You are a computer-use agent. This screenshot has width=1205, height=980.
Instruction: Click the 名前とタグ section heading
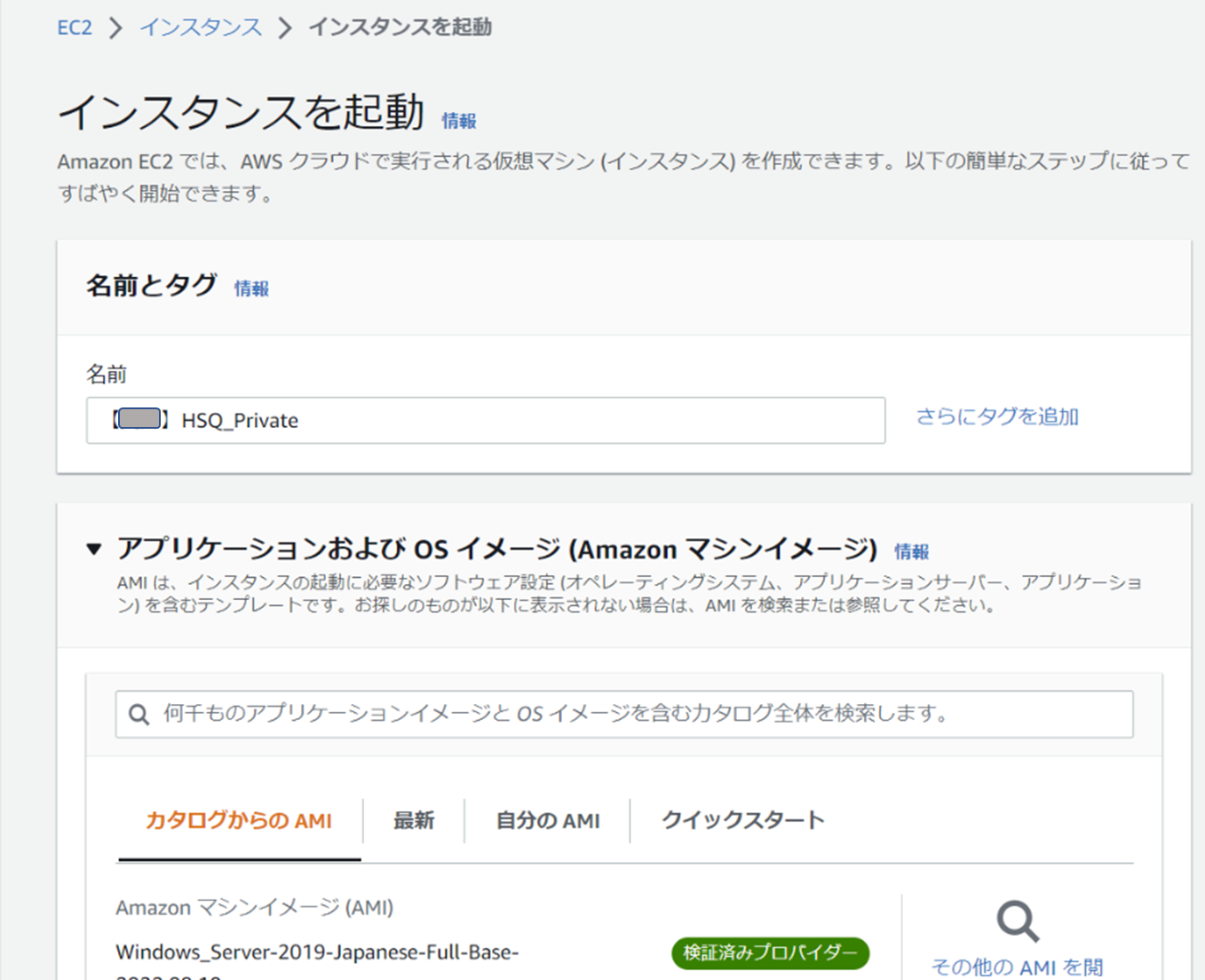tap(152, 286)
